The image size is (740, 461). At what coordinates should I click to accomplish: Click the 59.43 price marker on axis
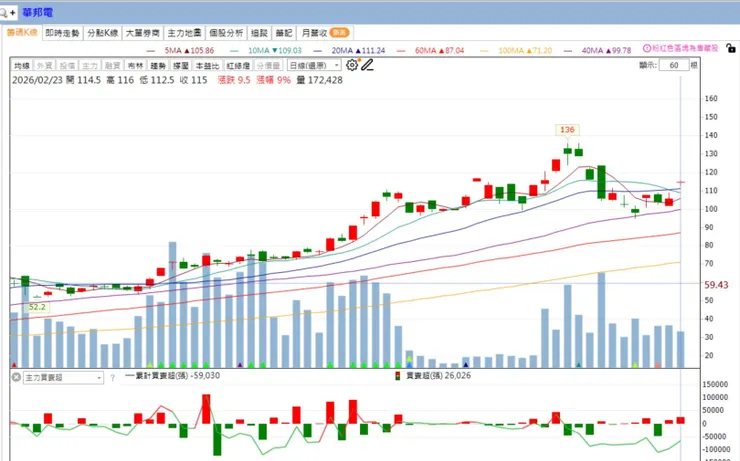716,285
